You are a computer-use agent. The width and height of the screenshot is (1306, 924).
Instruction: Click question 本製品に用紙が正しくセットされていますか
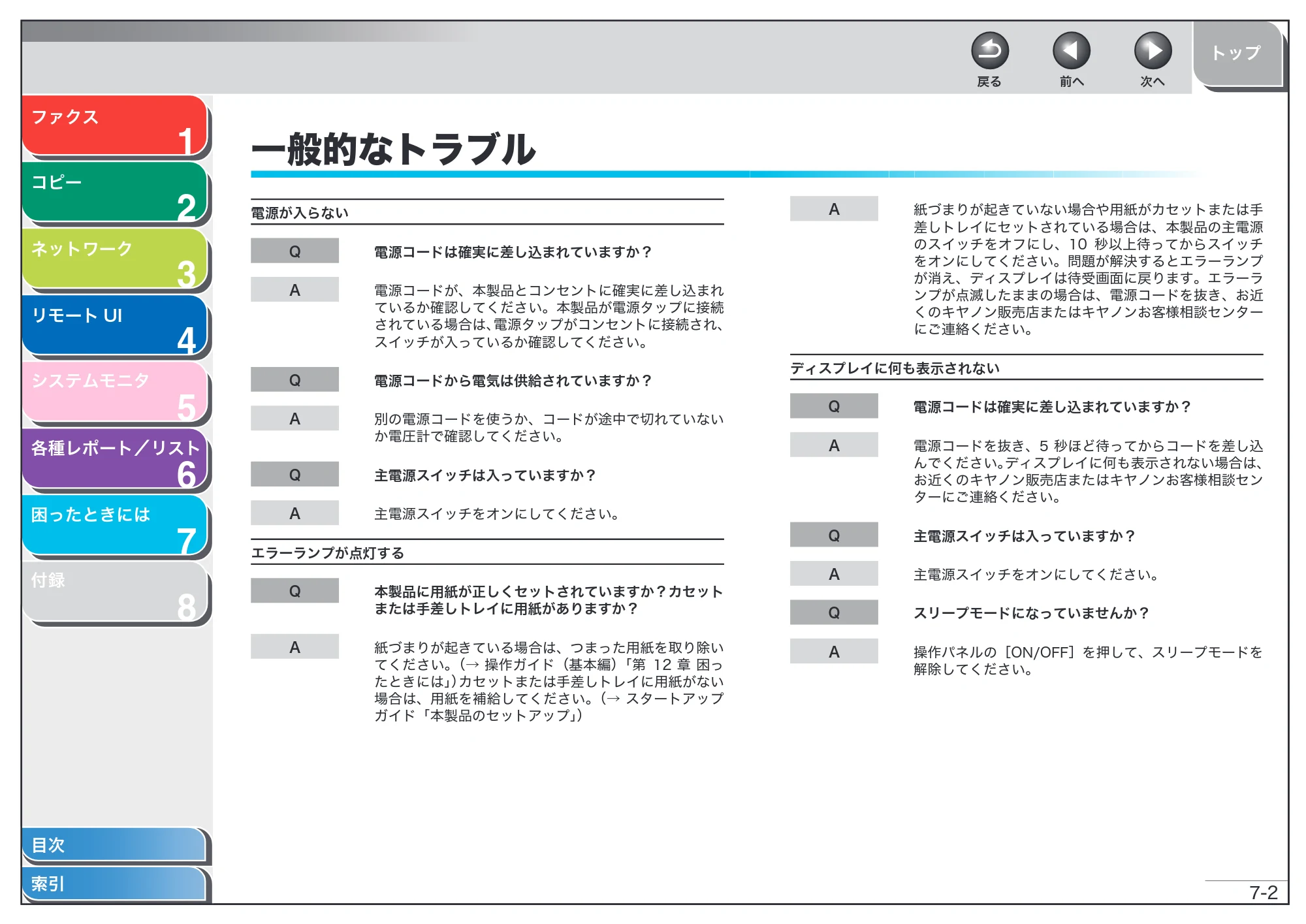point(549,599)
